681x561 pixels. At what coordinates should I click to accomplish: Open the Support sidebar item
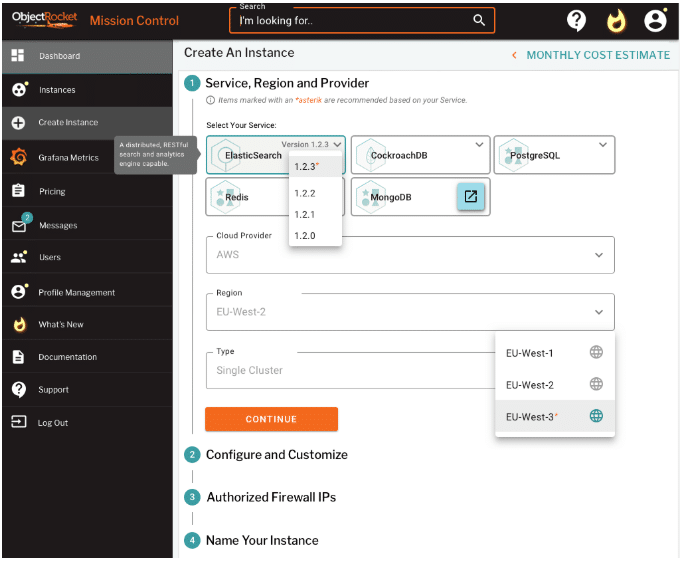pos(87,389)
